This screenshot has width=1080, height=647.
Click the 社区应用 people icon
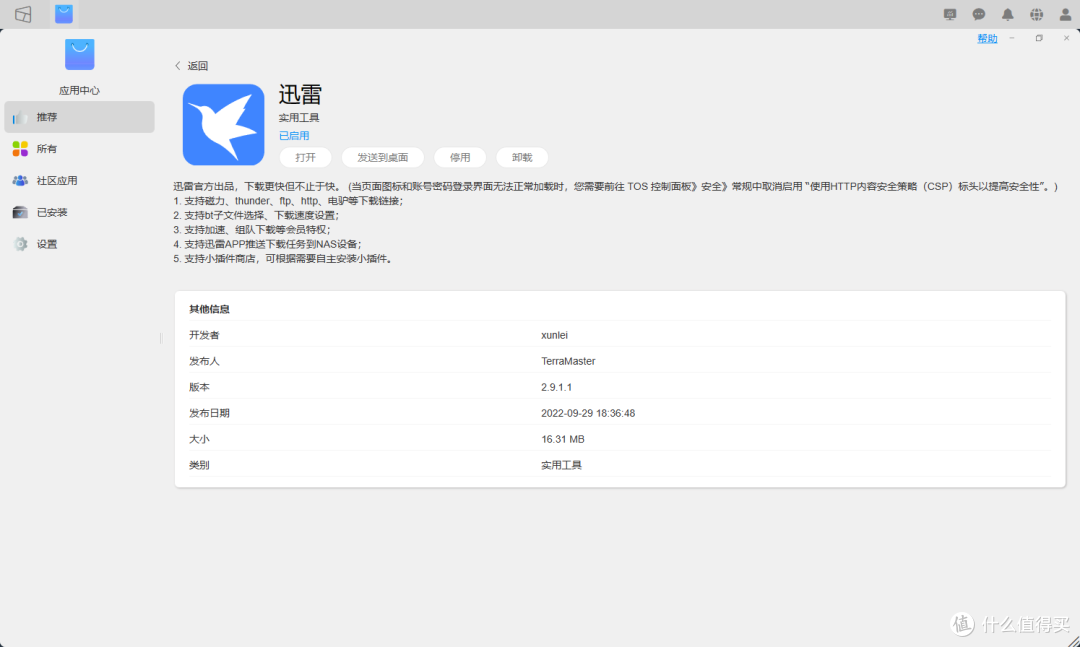20,181
